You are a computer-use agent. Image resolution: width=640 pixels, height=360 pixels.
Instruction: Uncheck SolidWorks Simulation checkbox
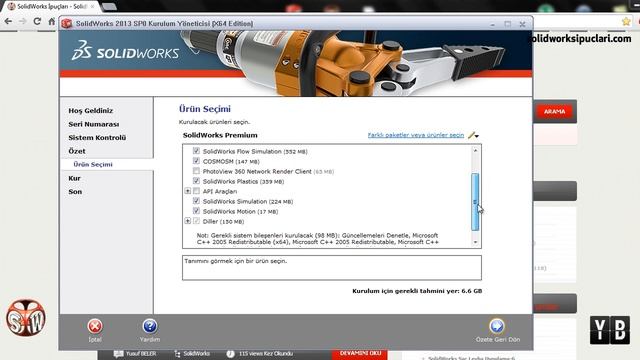tap(196, 201)
